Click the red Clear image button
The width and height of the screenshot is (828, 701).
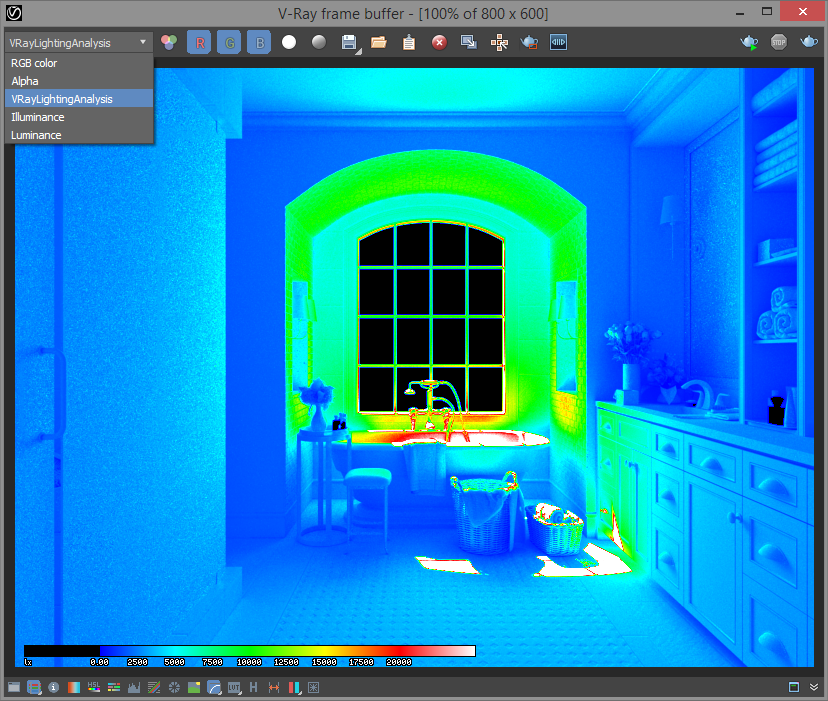(x=439, y=43)
